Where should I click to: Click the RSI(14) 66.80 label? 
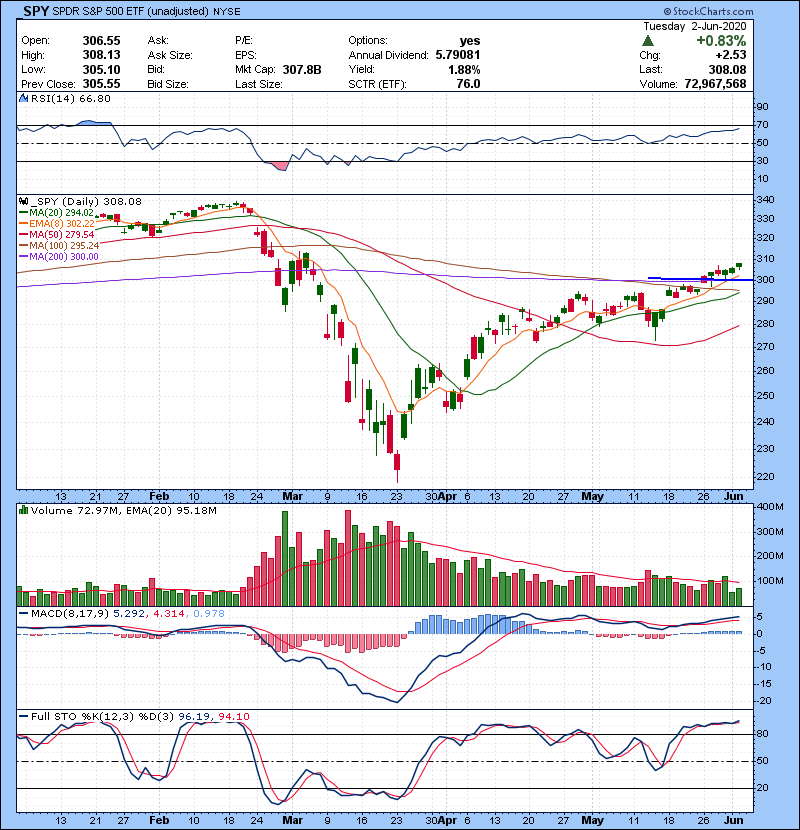(70, 98)
